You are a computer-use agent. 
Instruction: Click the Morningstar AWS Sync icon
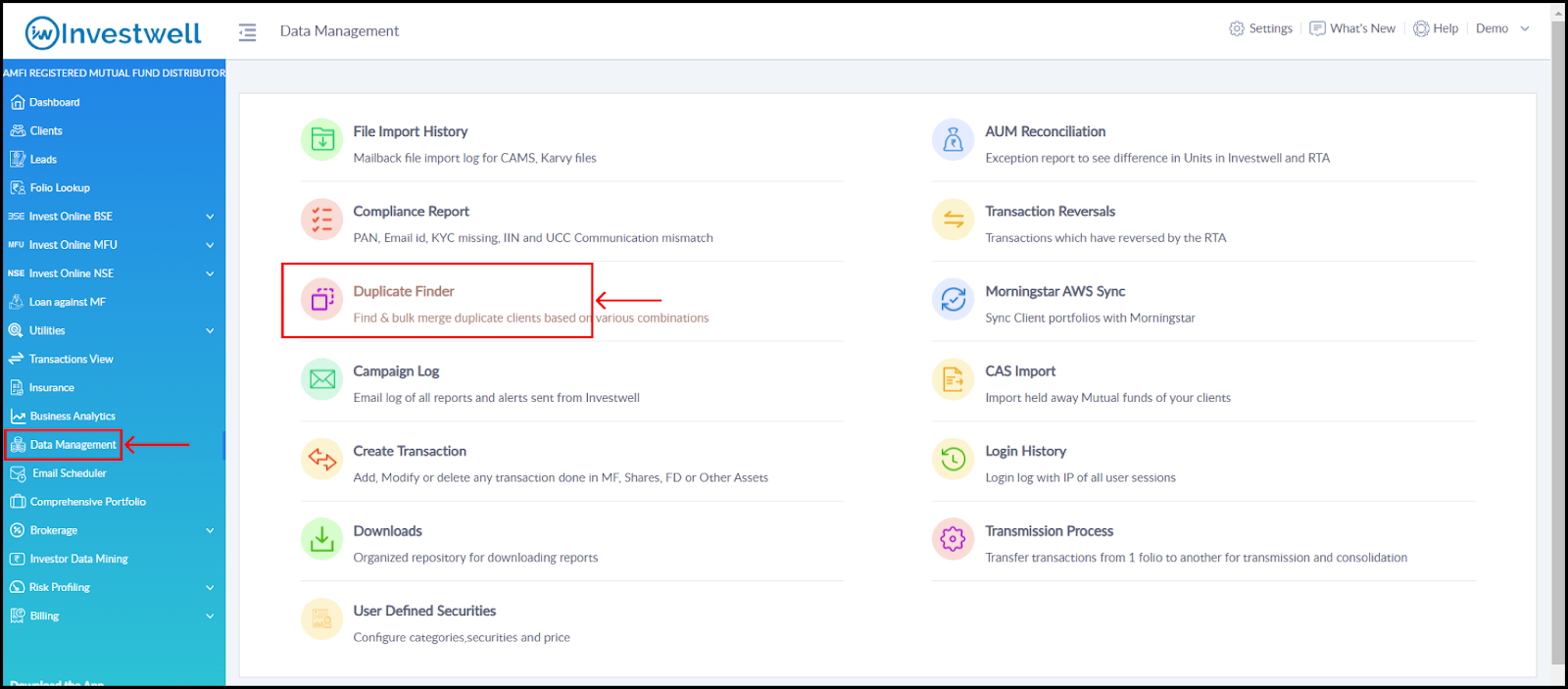pos(953,300)
